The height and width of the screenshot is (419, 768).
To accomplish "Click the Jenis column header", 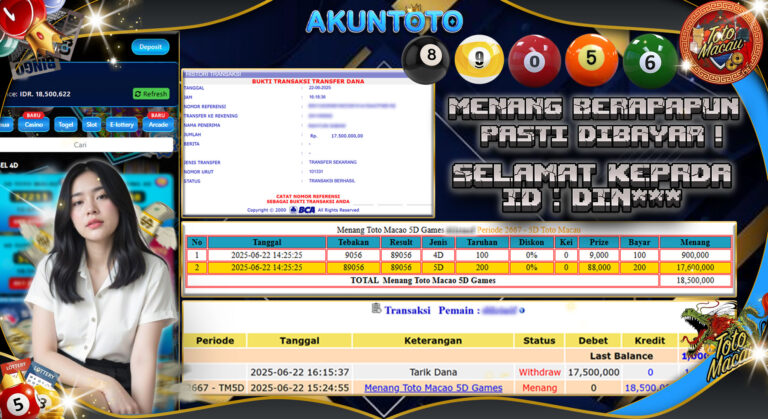I will click(x=438, y=242).
